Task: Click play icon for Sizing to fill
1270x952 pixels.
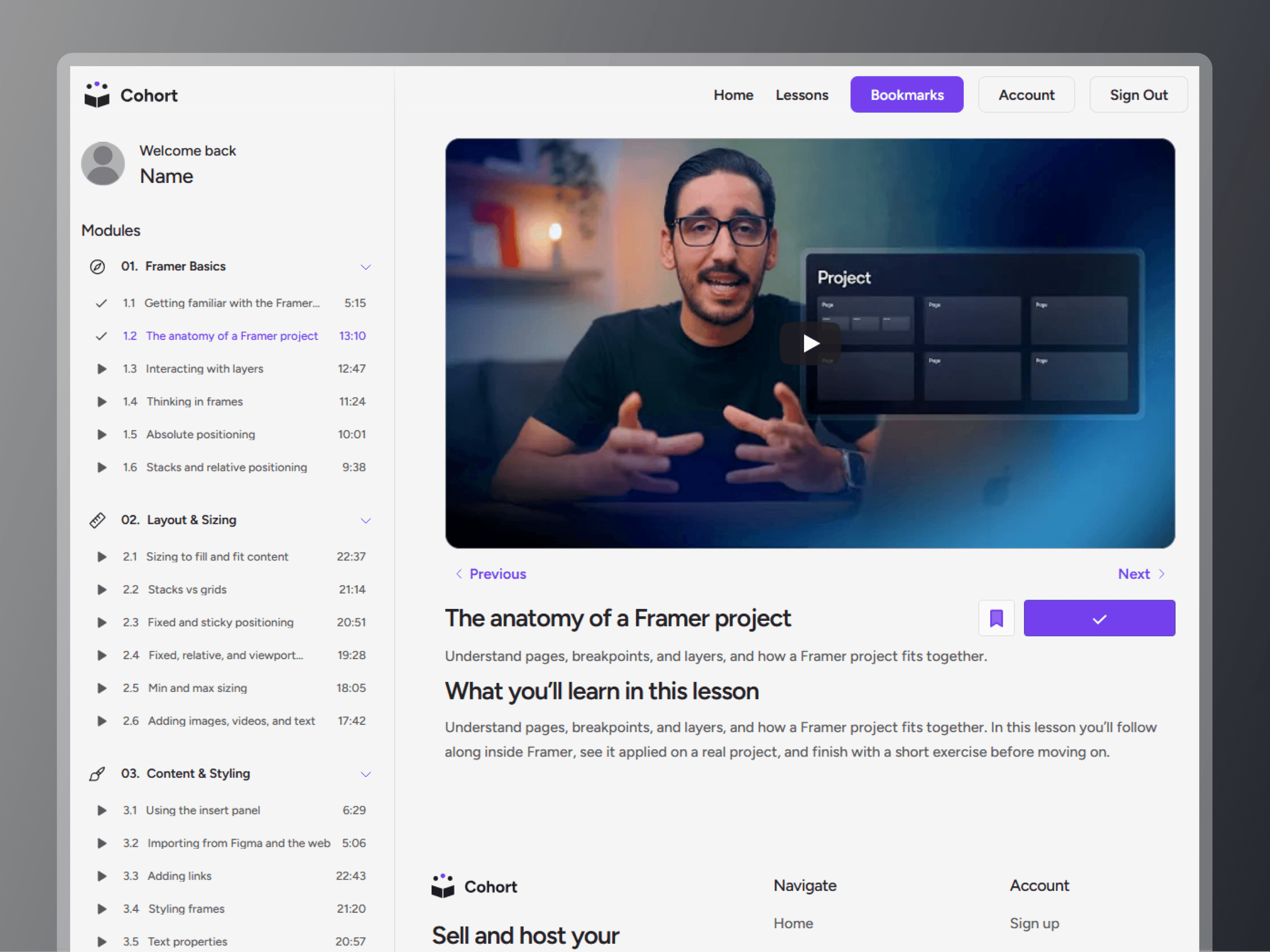Action: click(102, 557)
